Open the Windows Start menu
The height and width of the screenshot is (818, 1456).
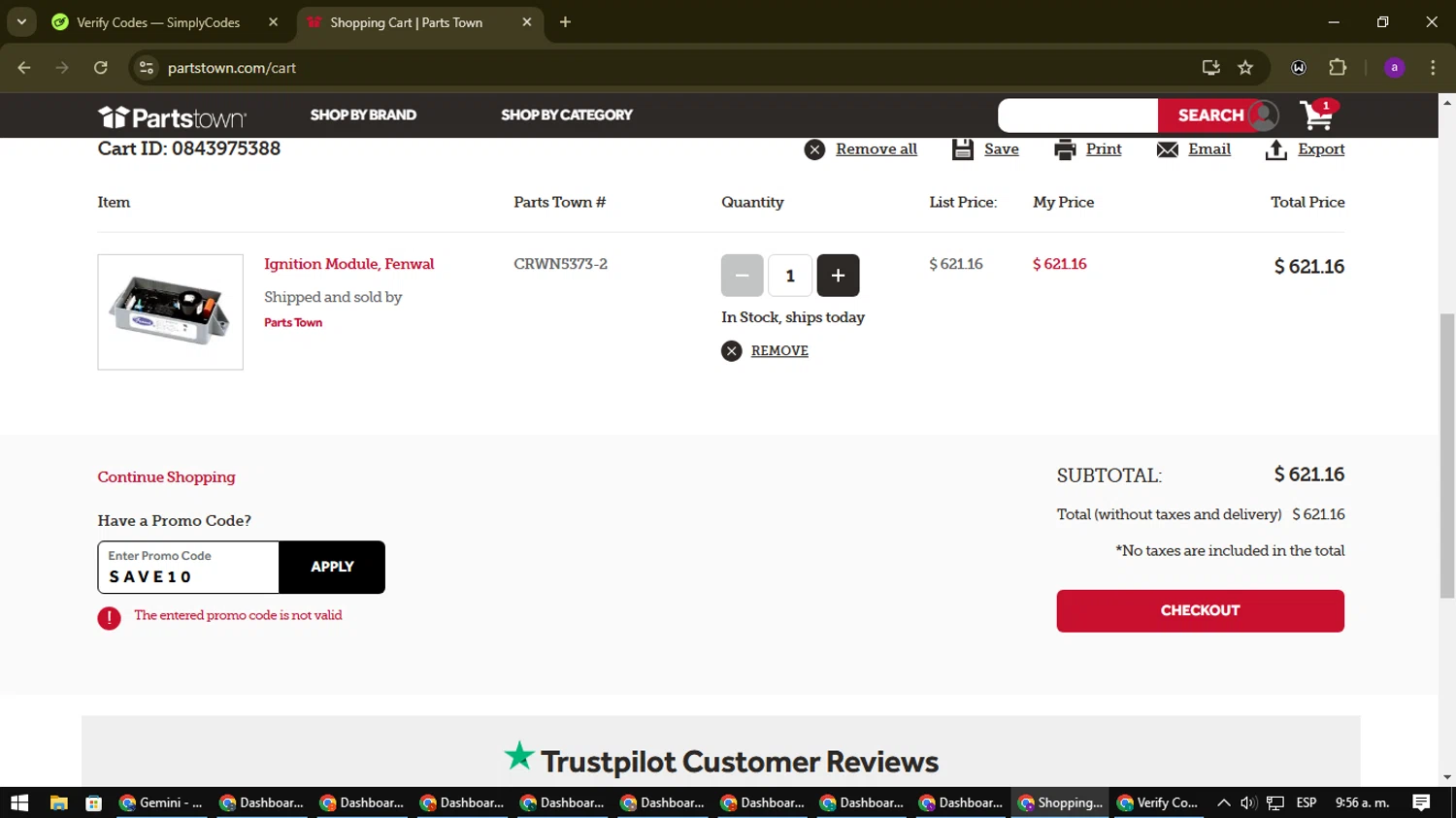tap(19, 802)
